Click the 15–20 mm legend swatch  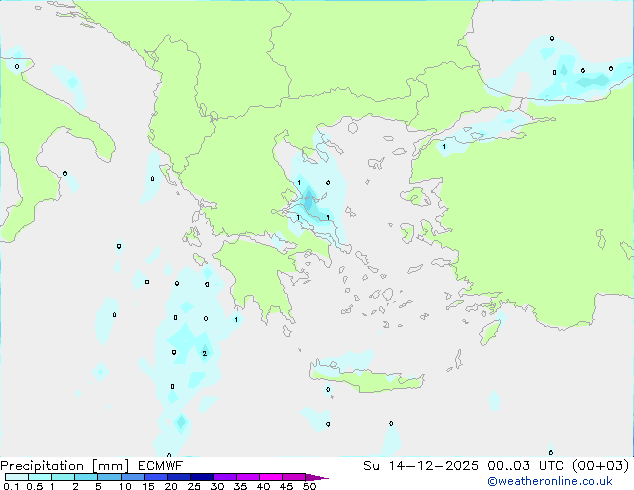[155, 477]
